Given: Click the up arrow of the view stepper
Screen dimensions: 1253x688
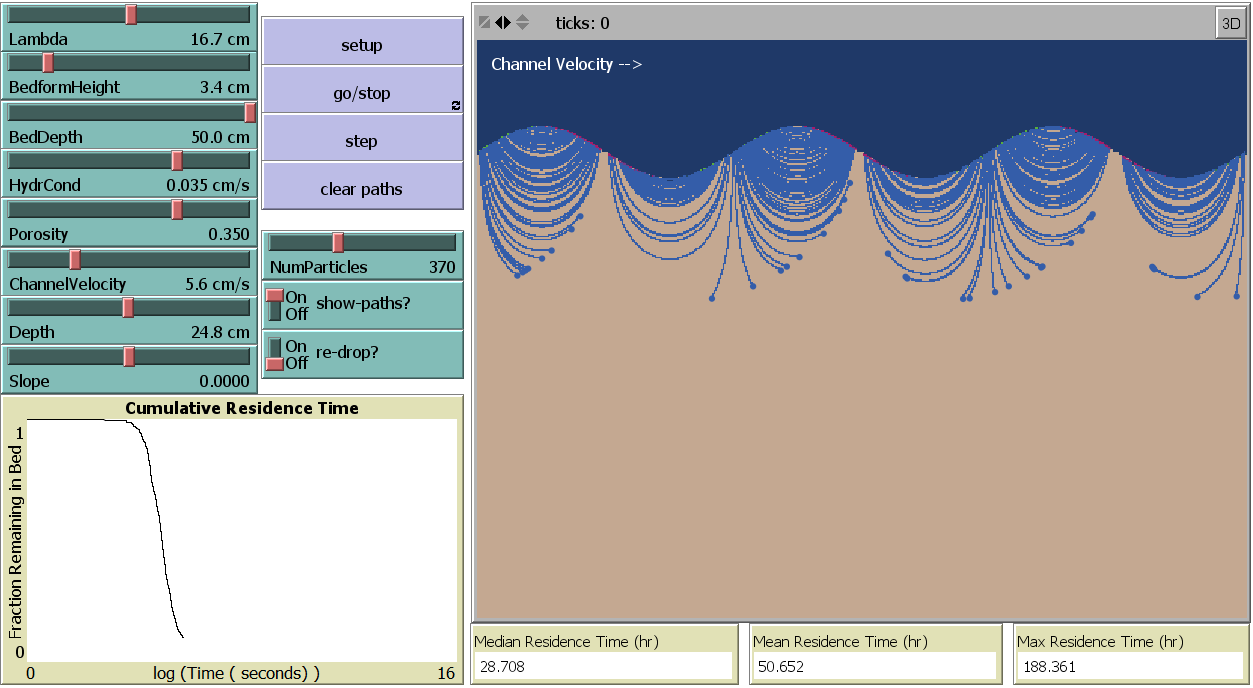Looking at the screenshot, I should point(523,17).
